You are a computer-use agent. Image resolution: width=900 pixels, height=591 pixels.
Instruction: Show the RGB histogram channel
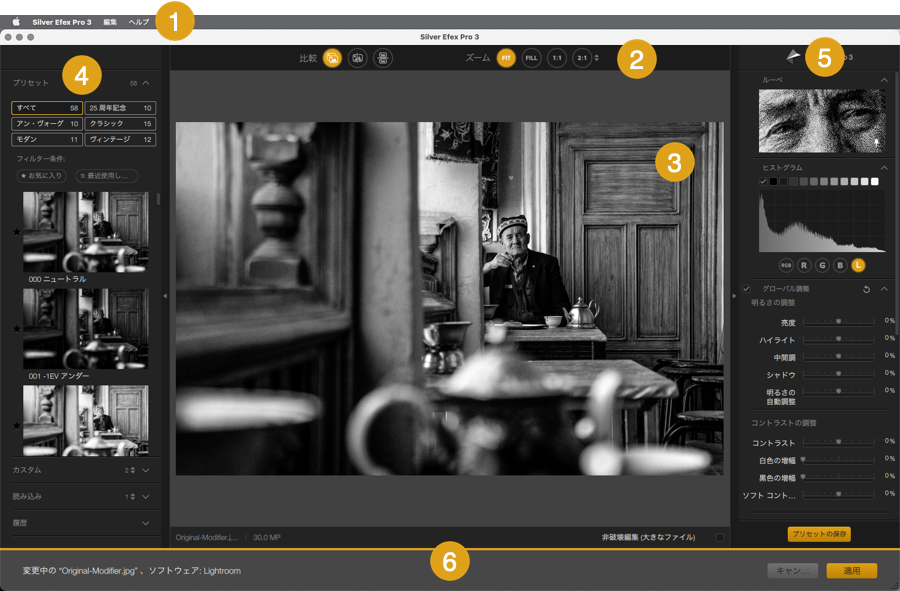pos(786,265)
